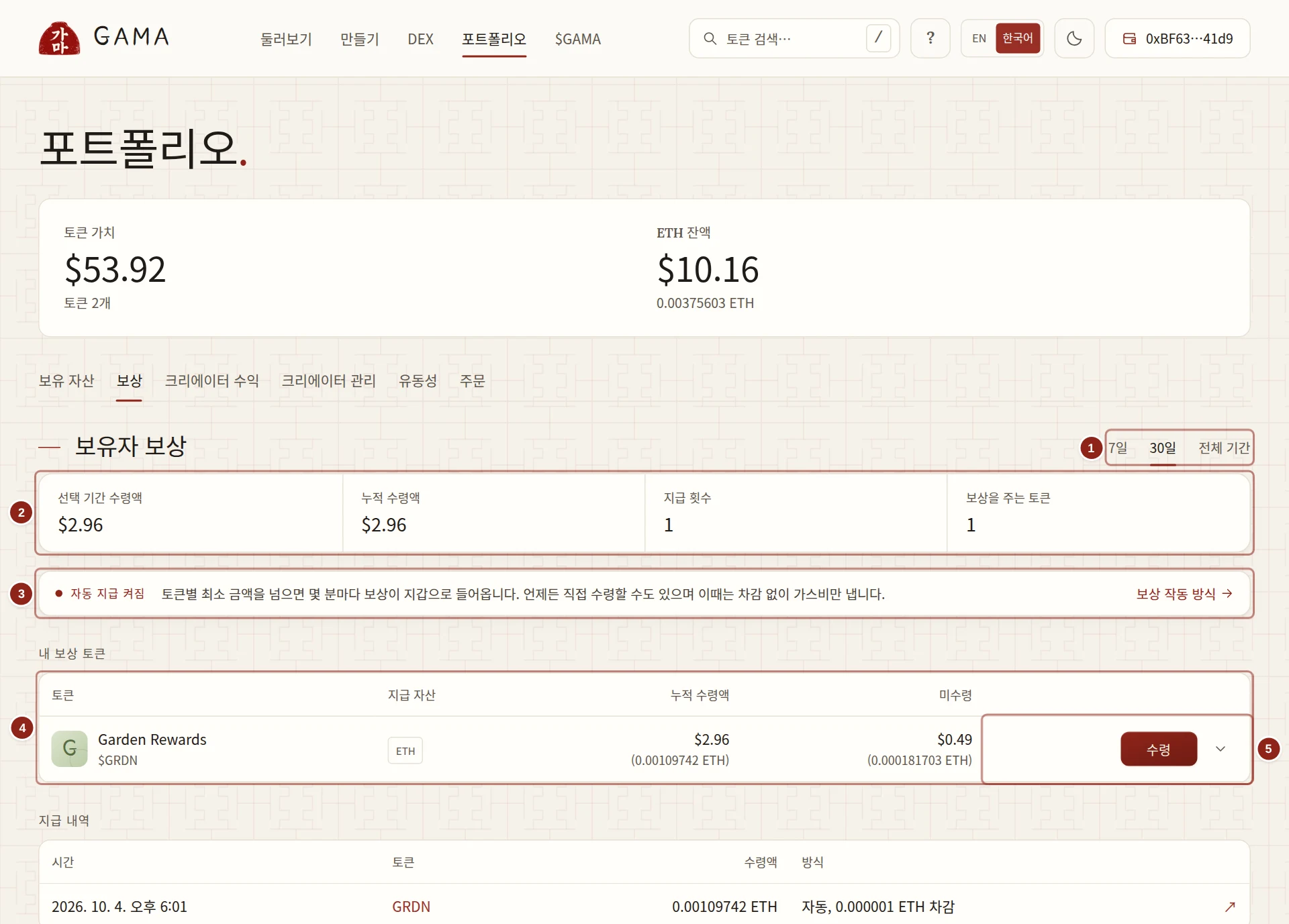Image resolution: width=1289 pixels, height=924 pixels.
Task: Click the ETH payout asset badge
Action: click(405, 751)
